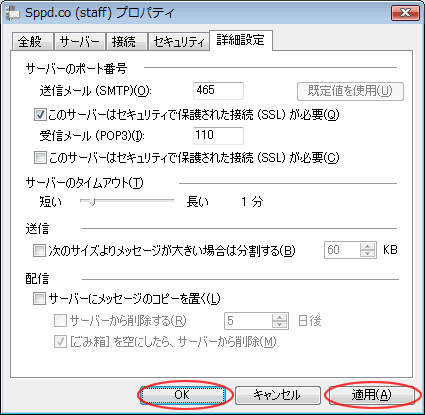The height and width of the screenshot is (415, 425).
Task: Increase message size with up spinner arrow
Action: click(x=368, y=246)
